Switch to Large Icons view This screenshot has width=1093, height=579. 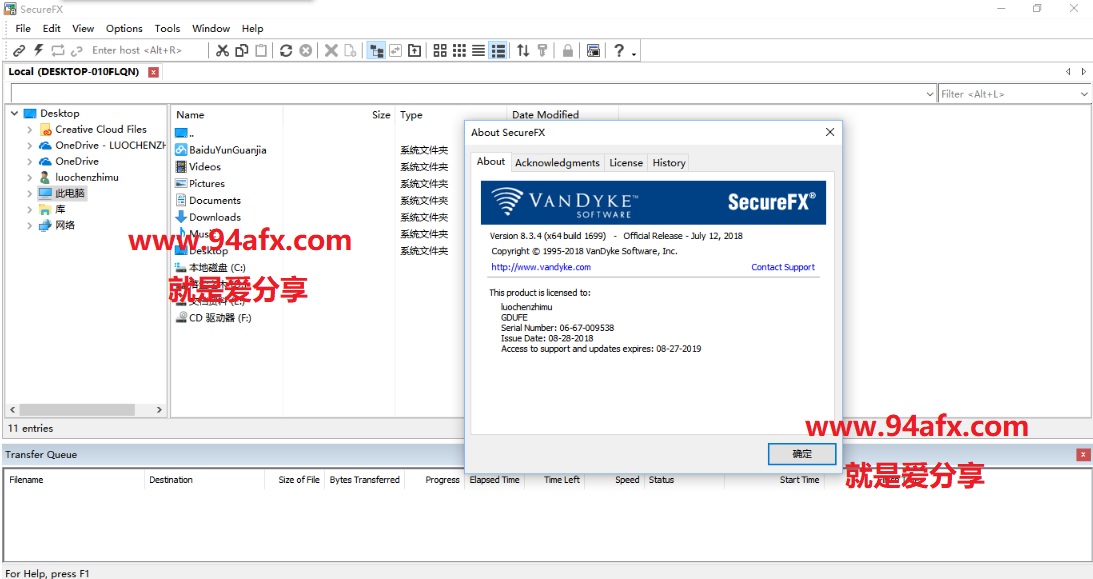click(440, 50)
